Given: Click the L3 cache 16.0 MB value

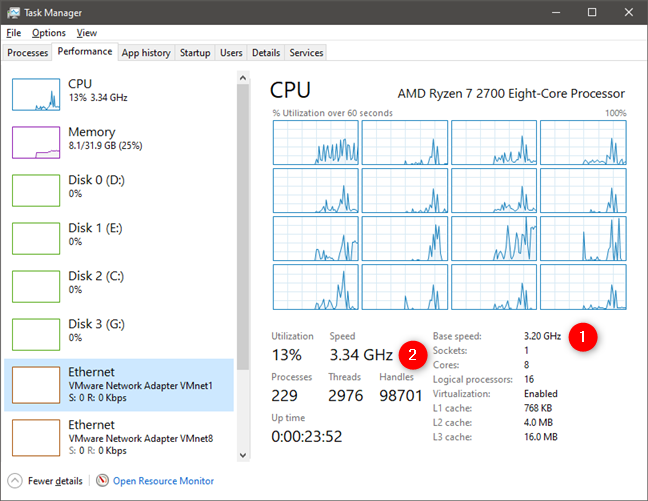Looking at the screenshot, I should [541, 437].
